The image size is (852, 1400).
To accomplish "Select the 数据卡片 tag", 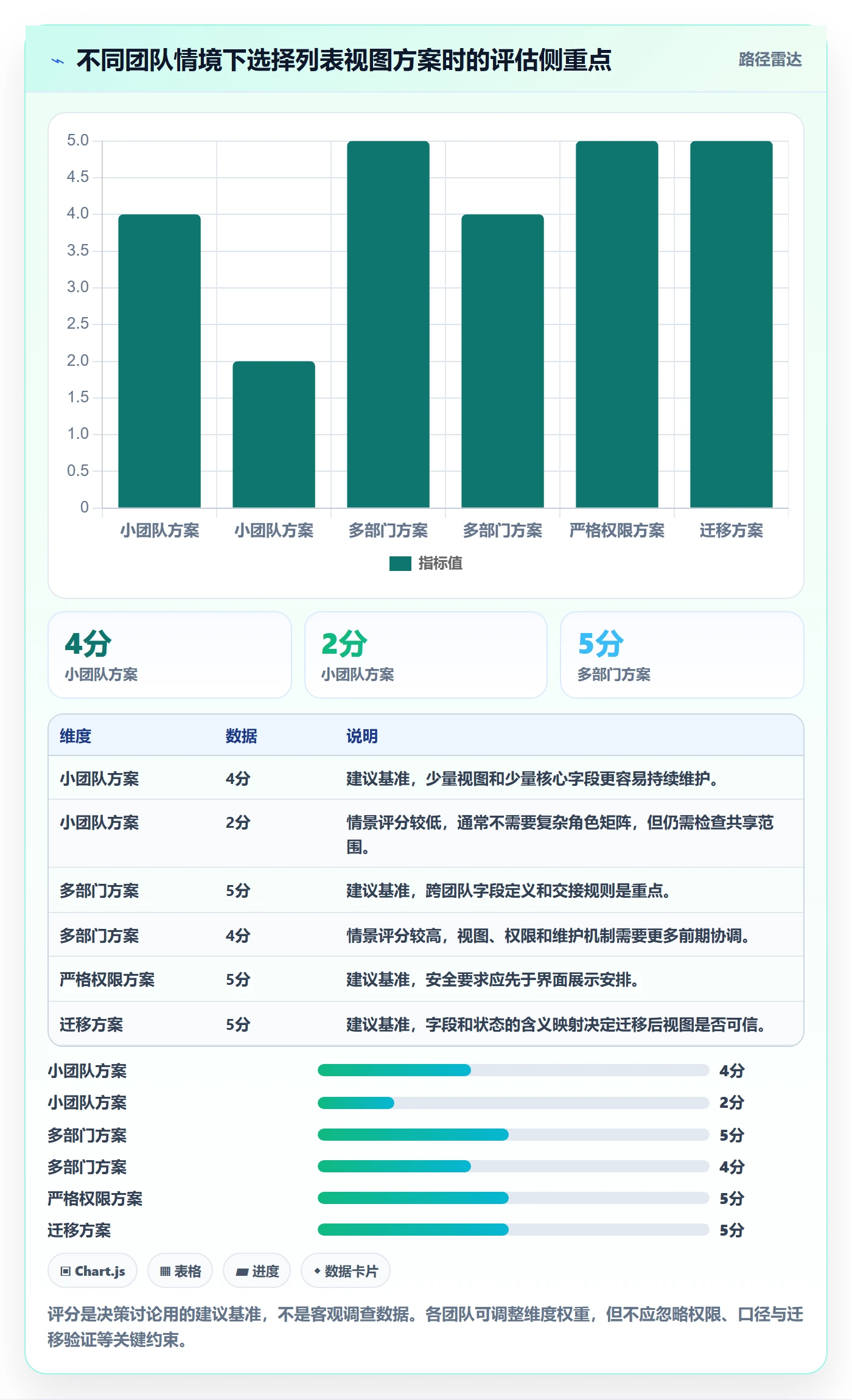I will [346, 1271].
